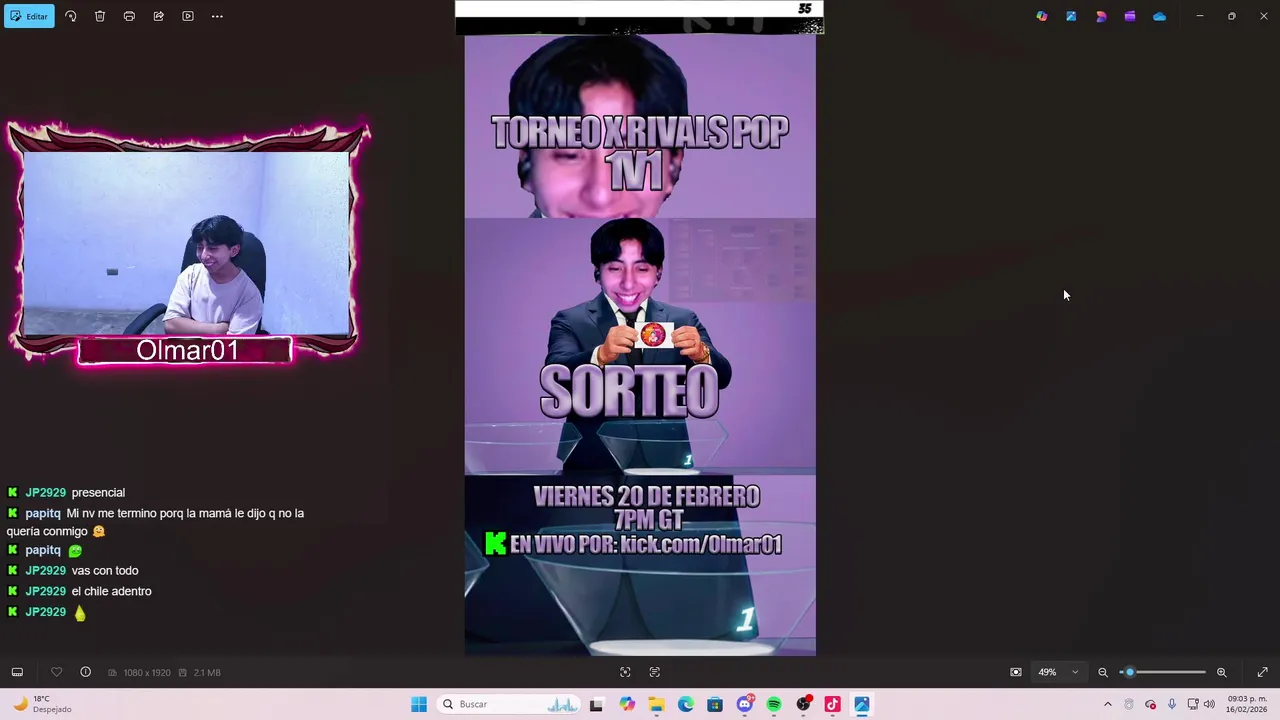Share the photo via the share icon
The width and height of the screenshot is (1280, 720).
158,16
